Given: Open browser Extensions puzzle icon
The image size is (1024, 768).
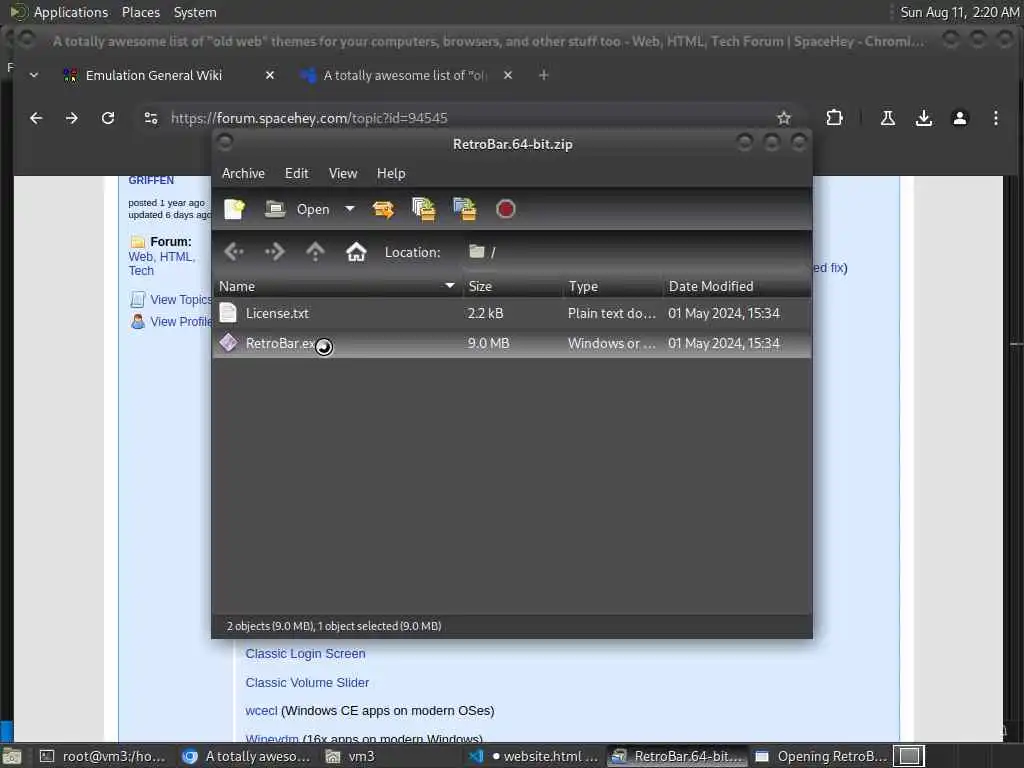Looking at the screenshot, I should [x=834, y=118].
